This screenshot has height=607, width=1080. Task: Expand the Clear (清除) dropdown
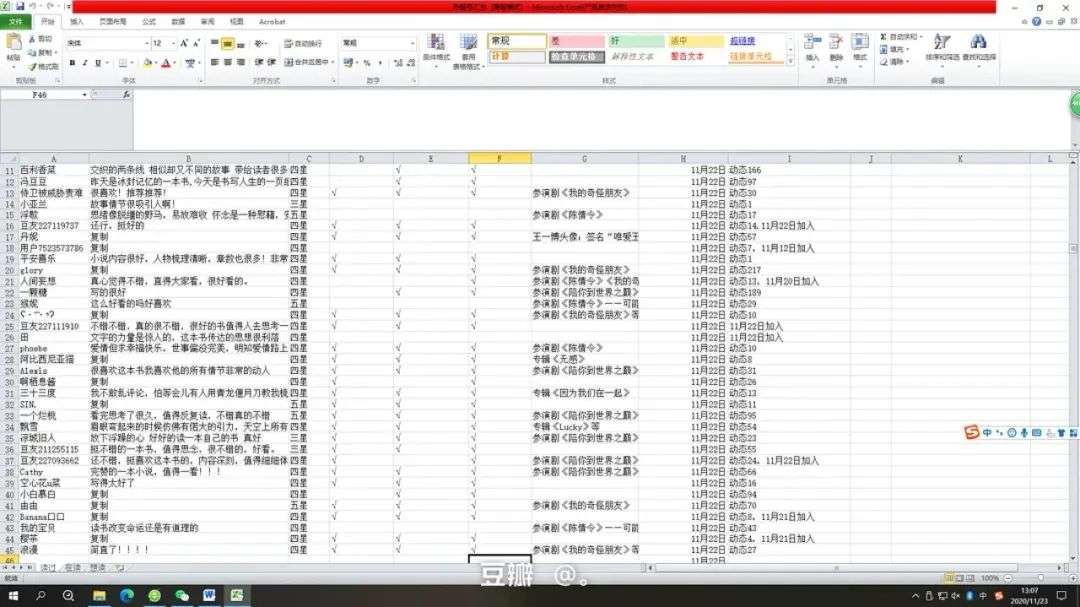pyautogui.click(x=908, y=62)
